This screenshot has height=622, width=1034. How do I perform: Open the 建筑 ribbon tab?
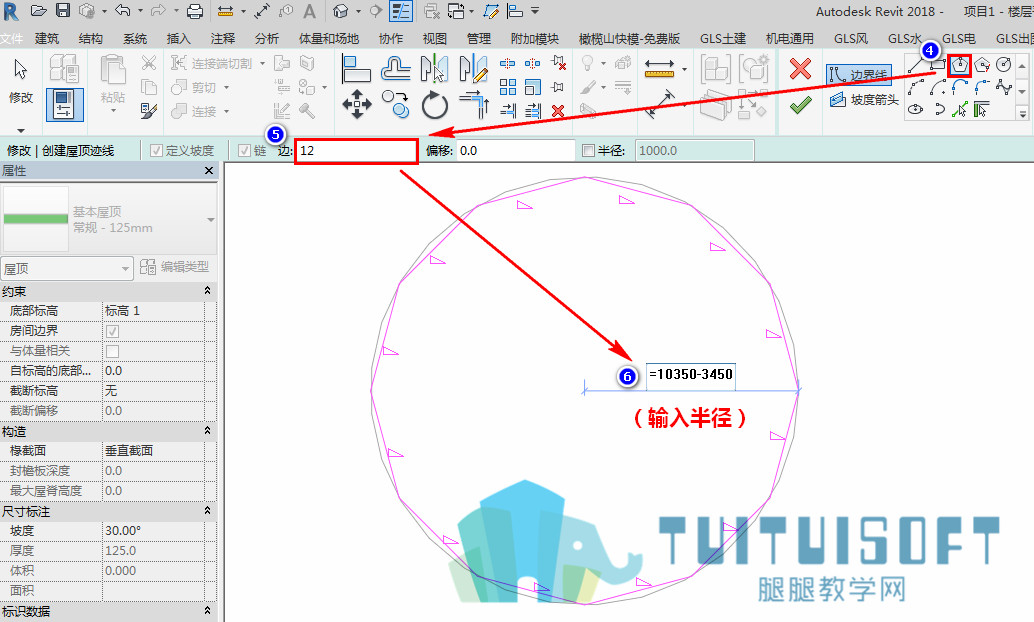47,39
